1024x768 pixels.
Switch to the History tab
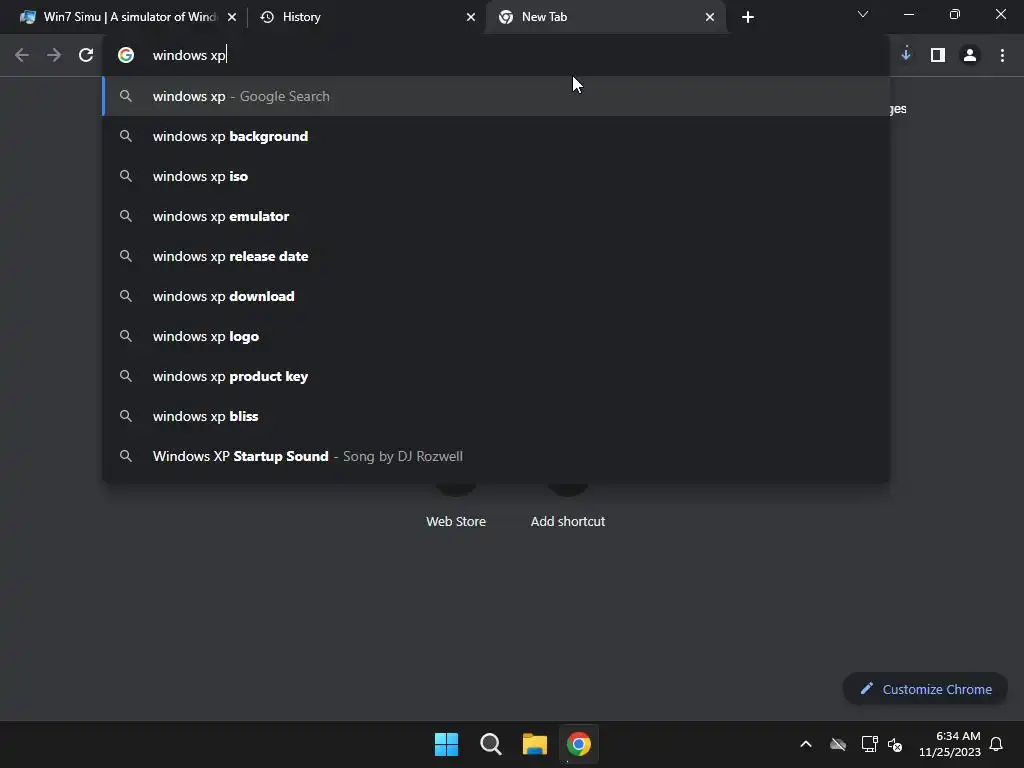367,17
